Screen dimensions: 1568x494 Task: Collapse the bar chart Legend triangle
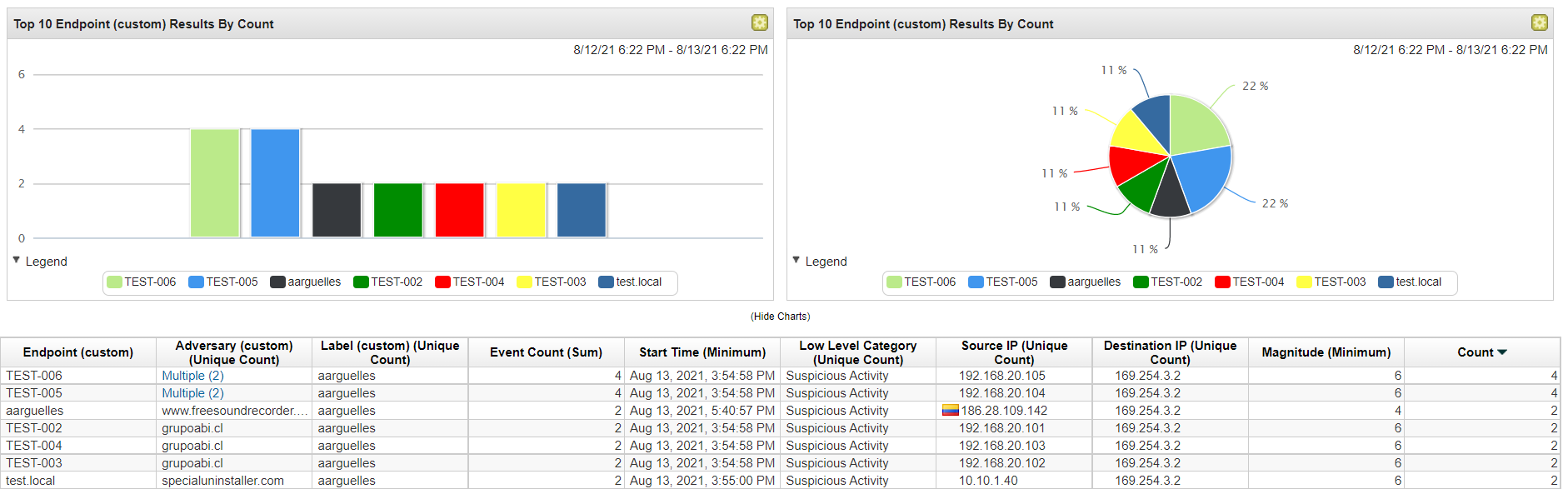click(x=17, y=261)
